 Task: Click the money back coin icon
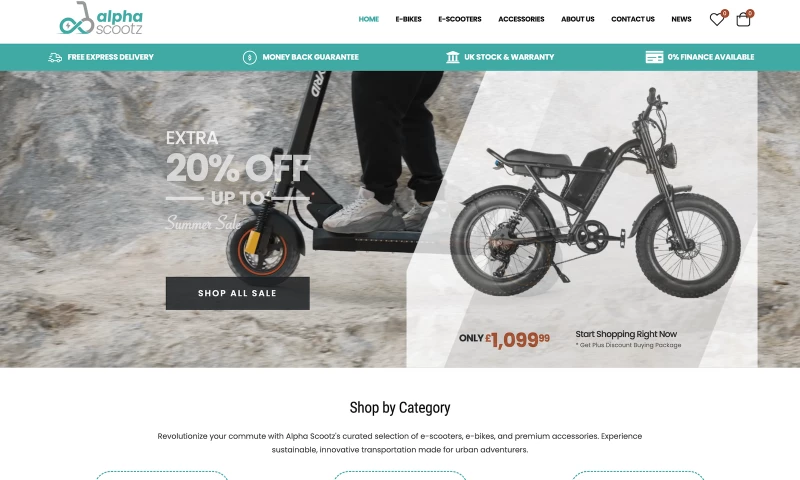point(249,57)
